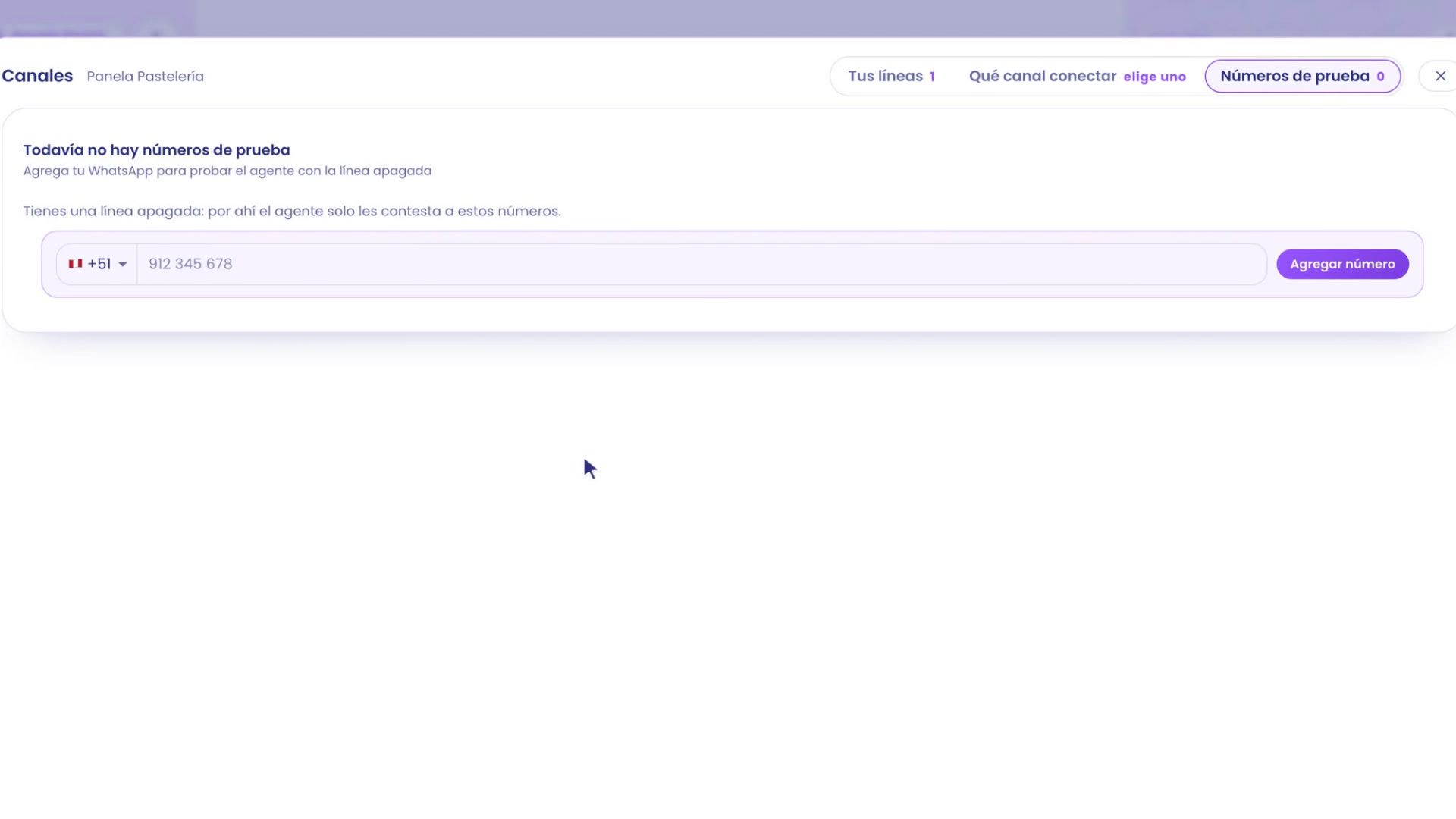Click the blurred backdrop above the panel

click(728, 17)
